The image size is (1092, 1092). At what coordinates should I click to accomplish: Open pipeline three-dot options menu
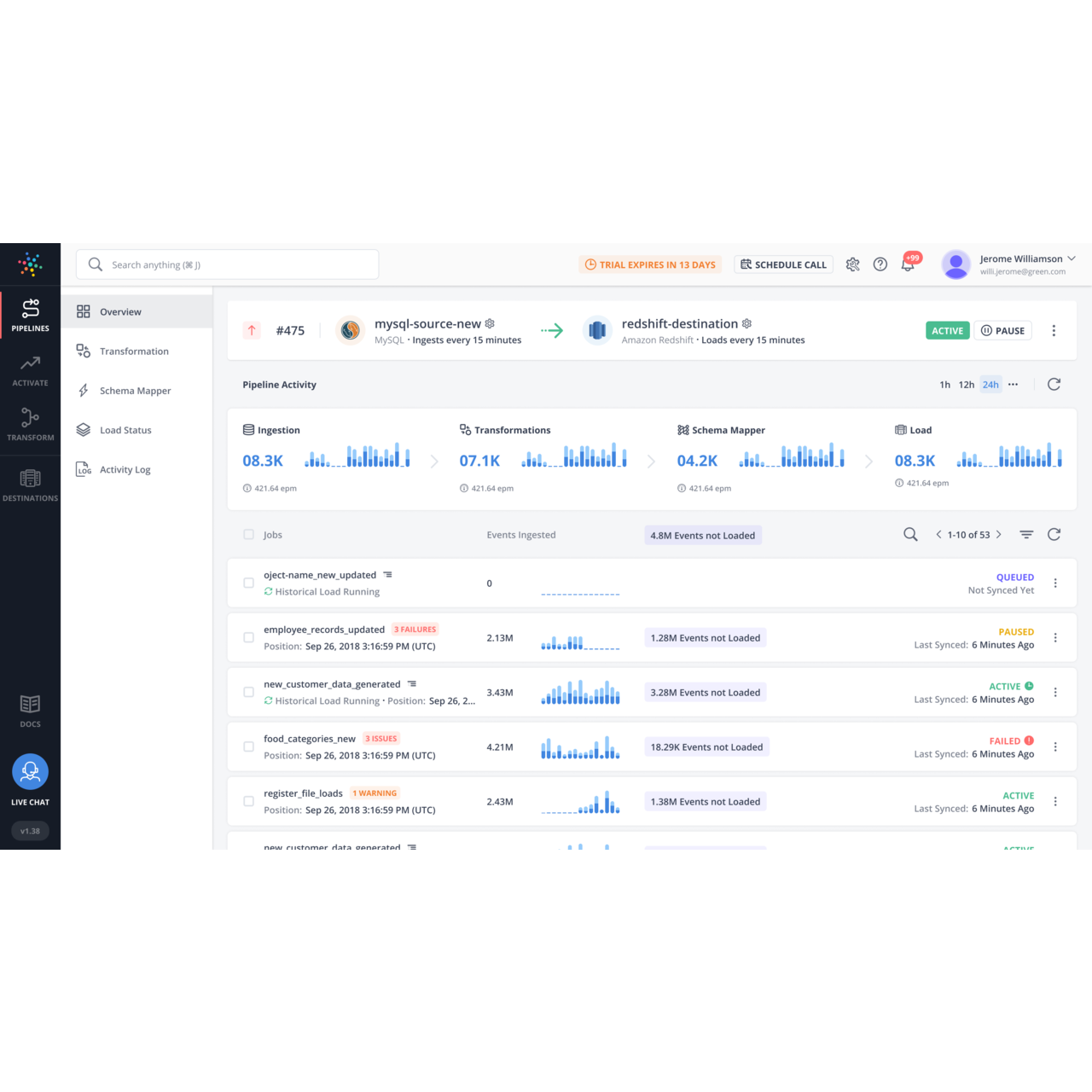[x=1054, y=331]
